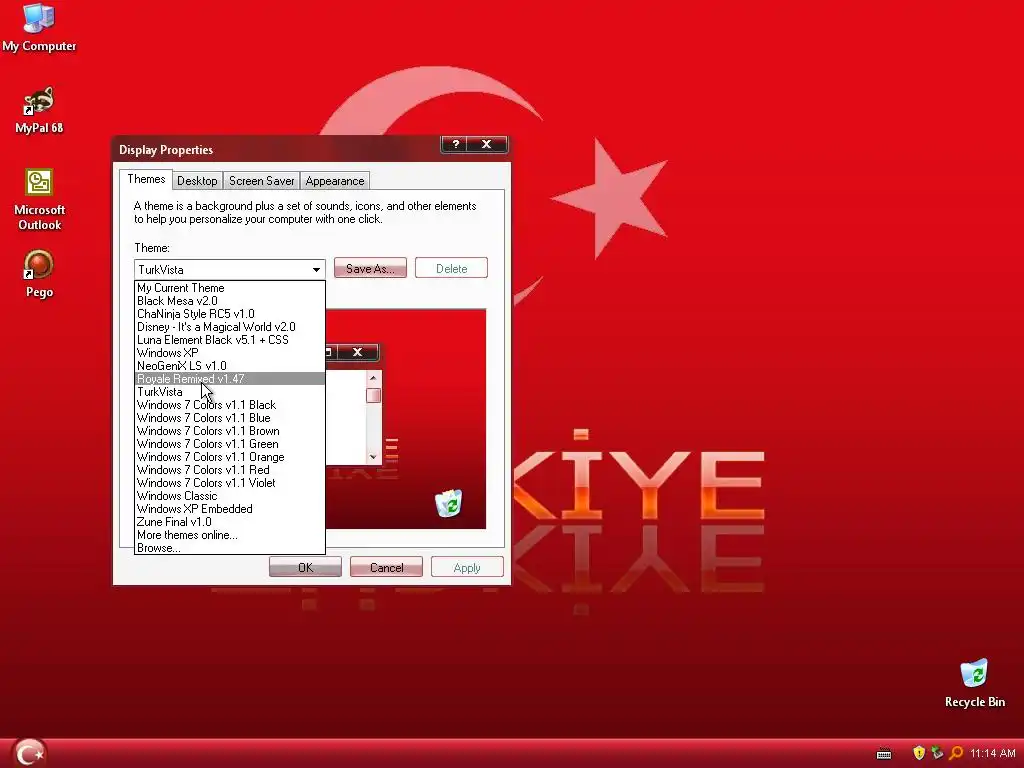
Task: Choose Windows 7 Colors v1.1 Orange
Action: [x=230, y=457]
